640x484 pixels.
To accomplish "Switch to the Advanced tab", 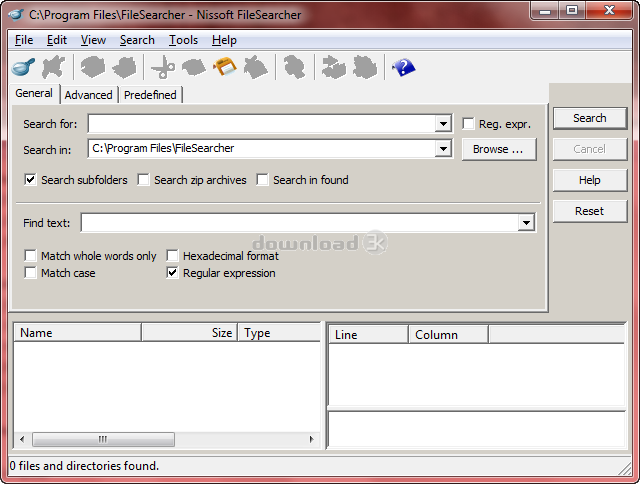I will pyautogui.click(x=88, y=95).
